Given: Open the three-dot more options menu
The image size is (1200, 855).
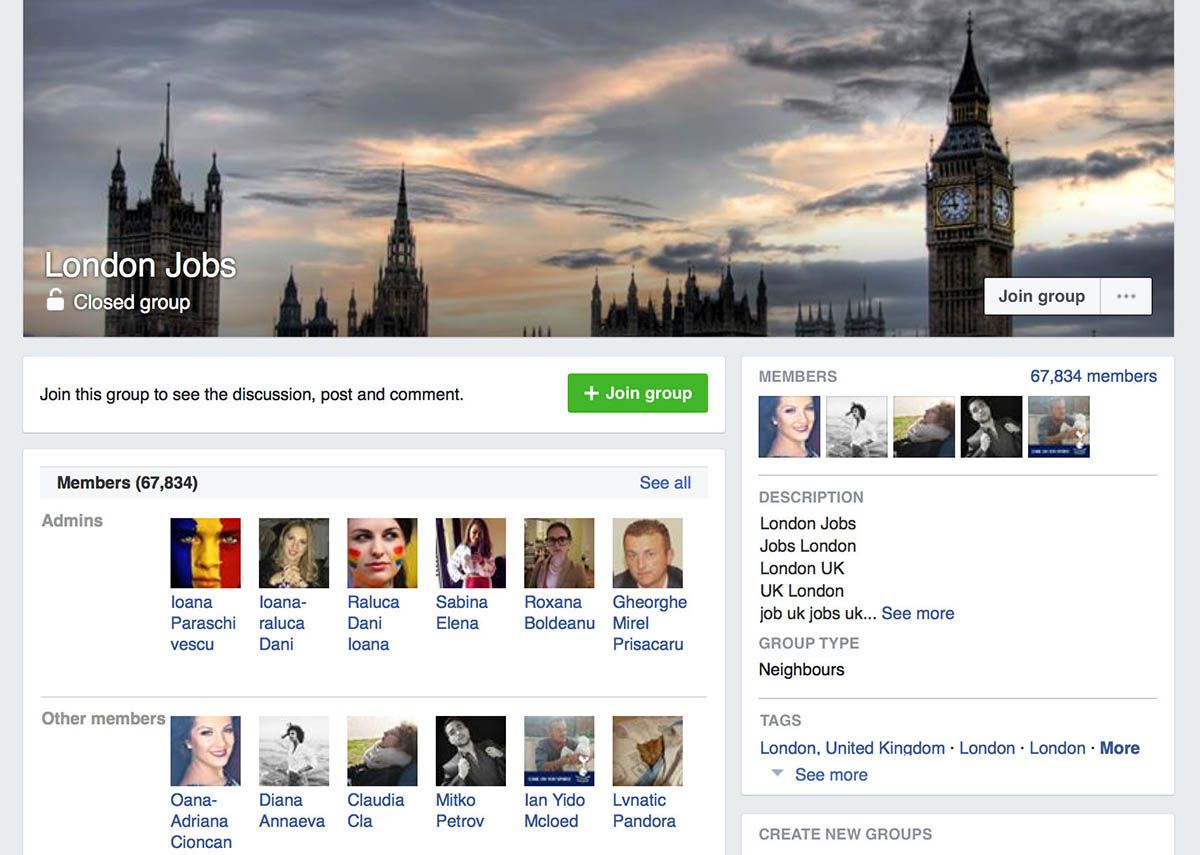Looking at the screenshot, I should [1126, 296].
